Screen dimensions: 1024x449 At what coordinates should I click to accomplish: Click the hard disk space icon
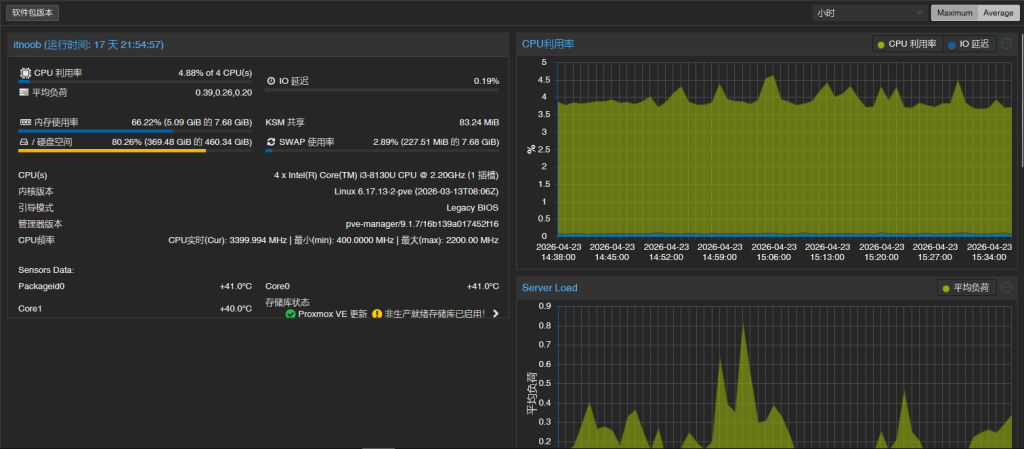click(25, 142)
